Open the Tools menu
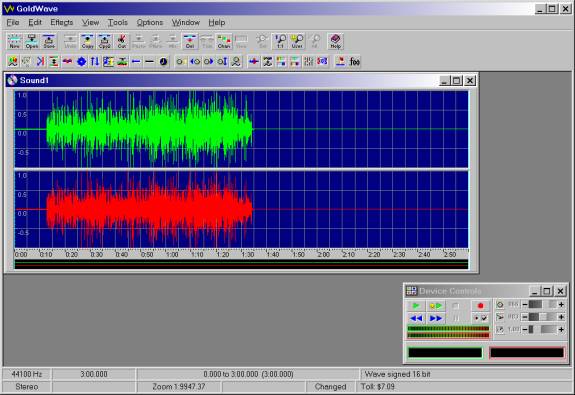Screen dimensions: 575x395 tap(117, 23)
